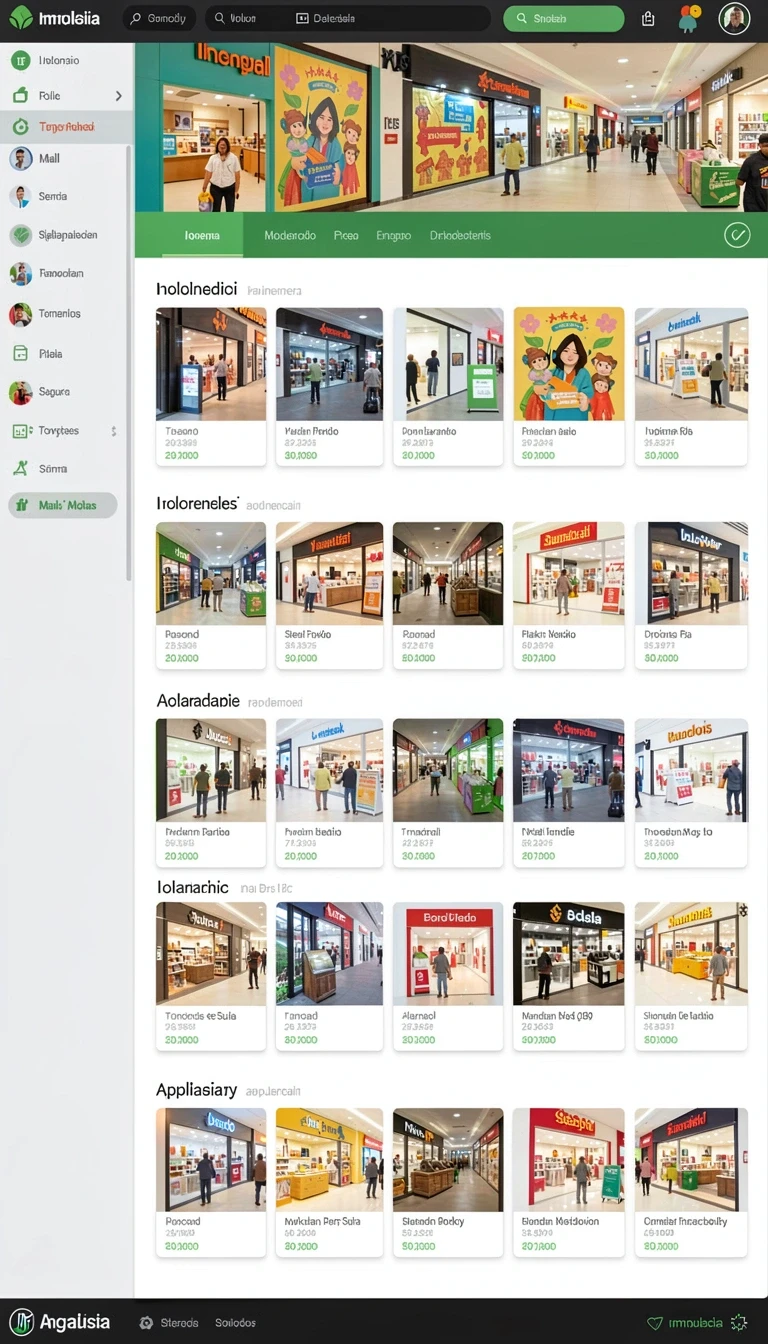Open the Appliasiary section heading
This screenshot has width=768, height=1344.
pyautogui.click(x=196, y=1090)
